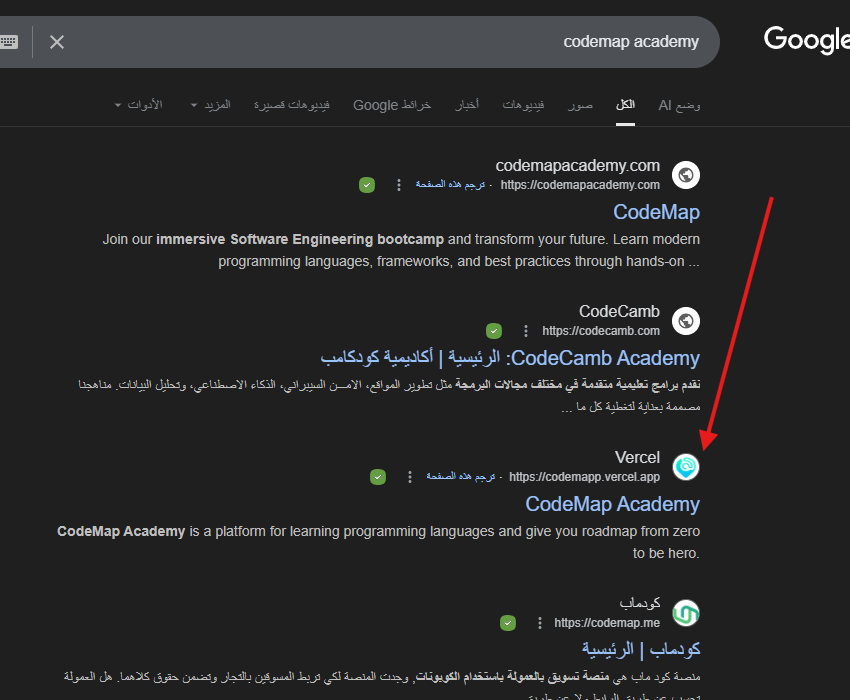
Task: Switch to the AI mode tab
Action: click(679, 105)
